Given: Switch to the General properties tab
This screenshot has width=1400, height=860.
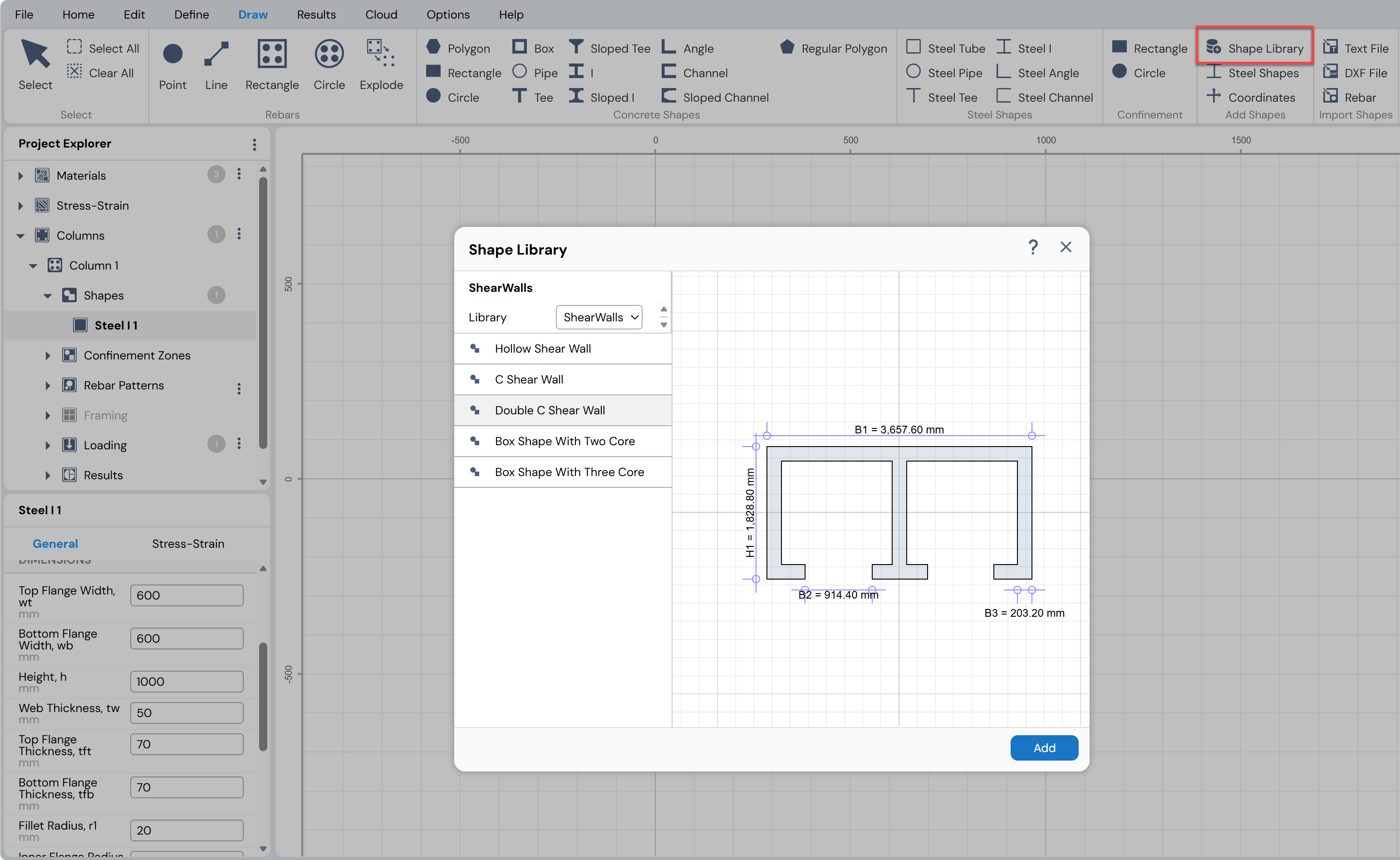Looking at the screenshot, I should [x=55, y=543].
